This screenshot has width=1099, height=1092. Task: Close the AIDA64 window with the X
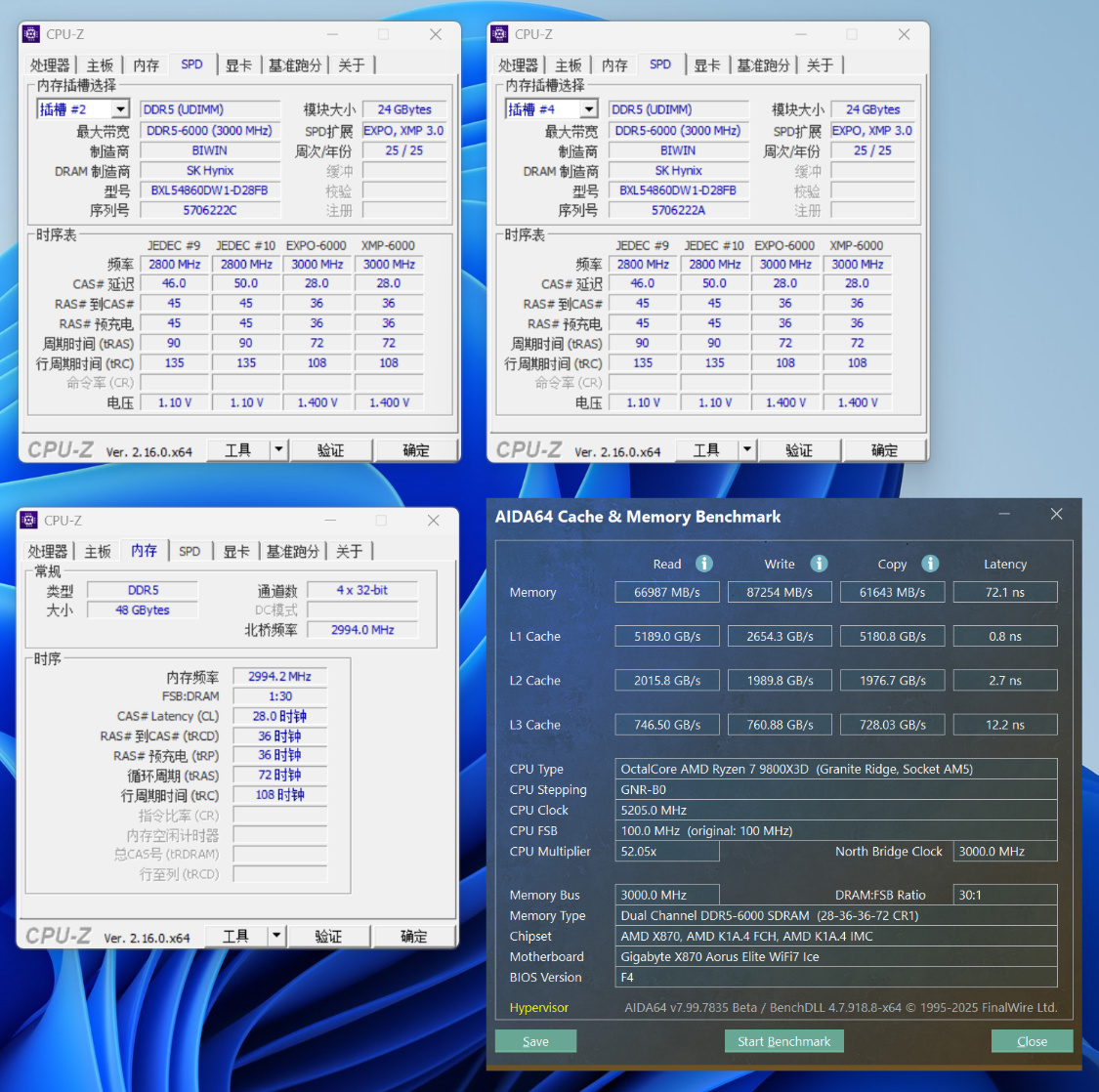1056,515
